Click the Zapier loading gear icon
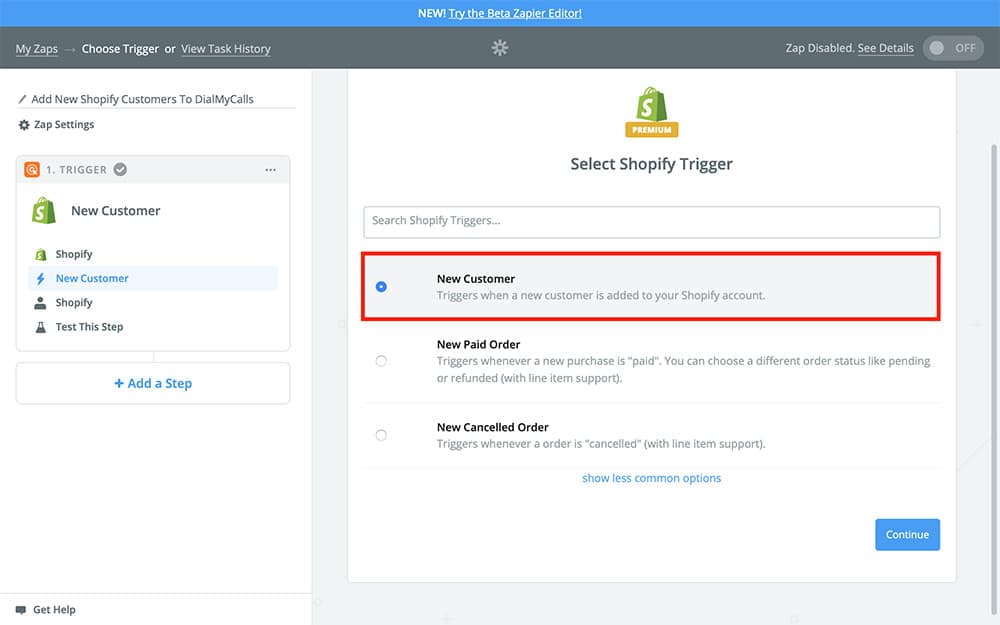1000x625 pixels. coord(500,48)
